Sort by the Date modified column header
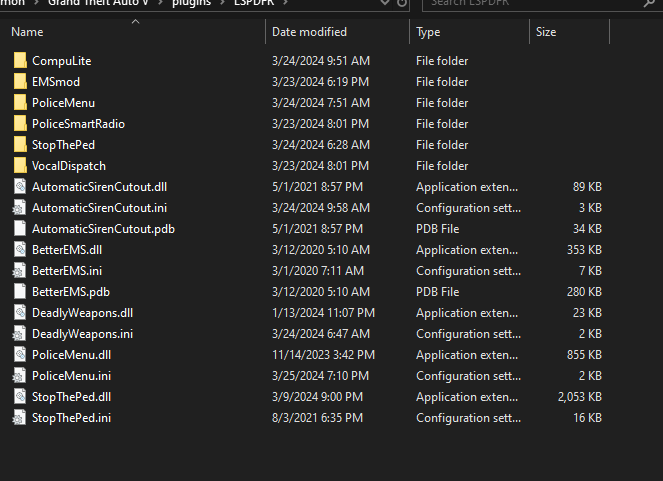 (309, 32)
